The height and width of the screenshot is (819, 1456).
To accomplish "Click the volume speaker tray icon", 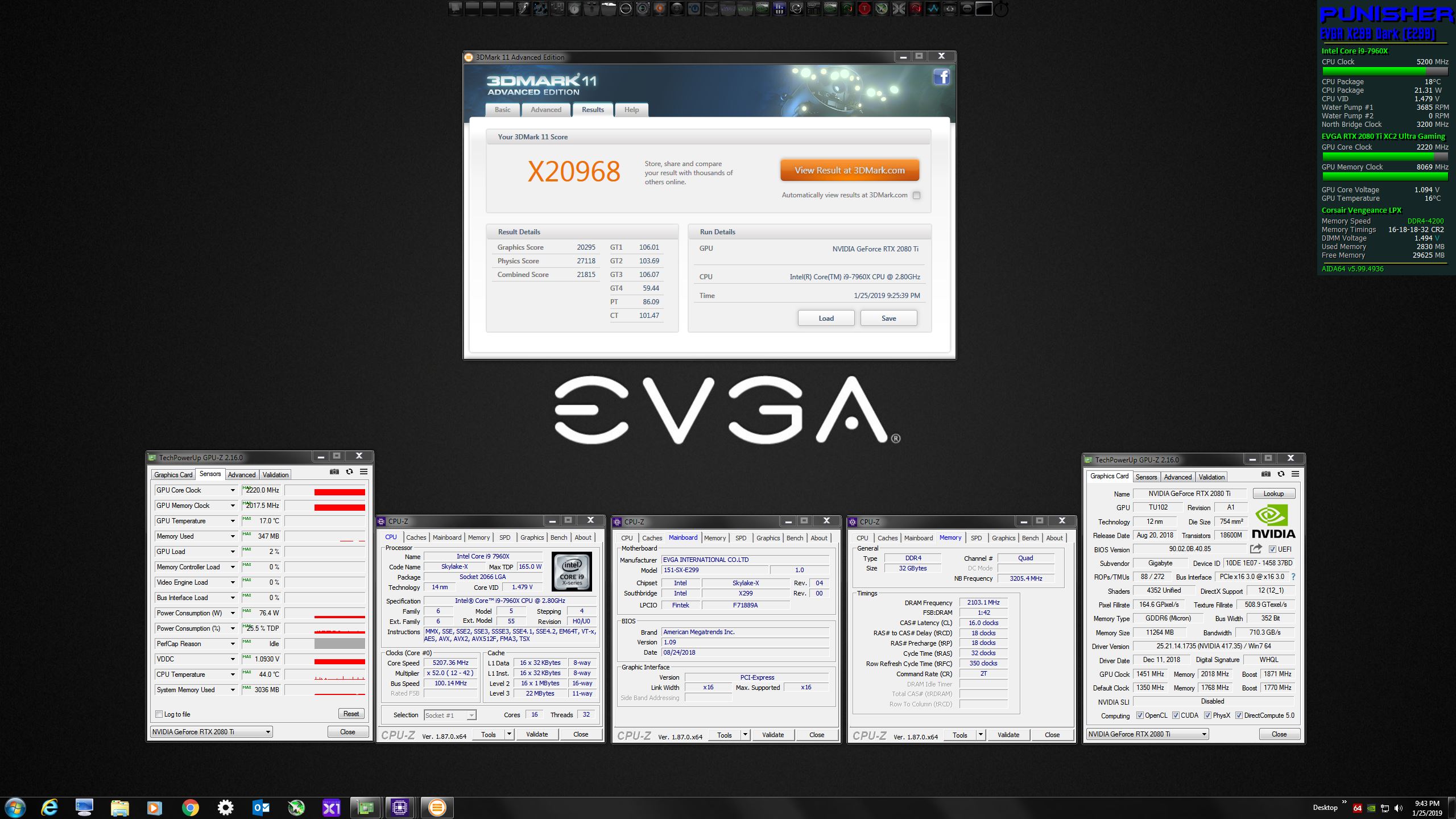I will coord(1399,808).
